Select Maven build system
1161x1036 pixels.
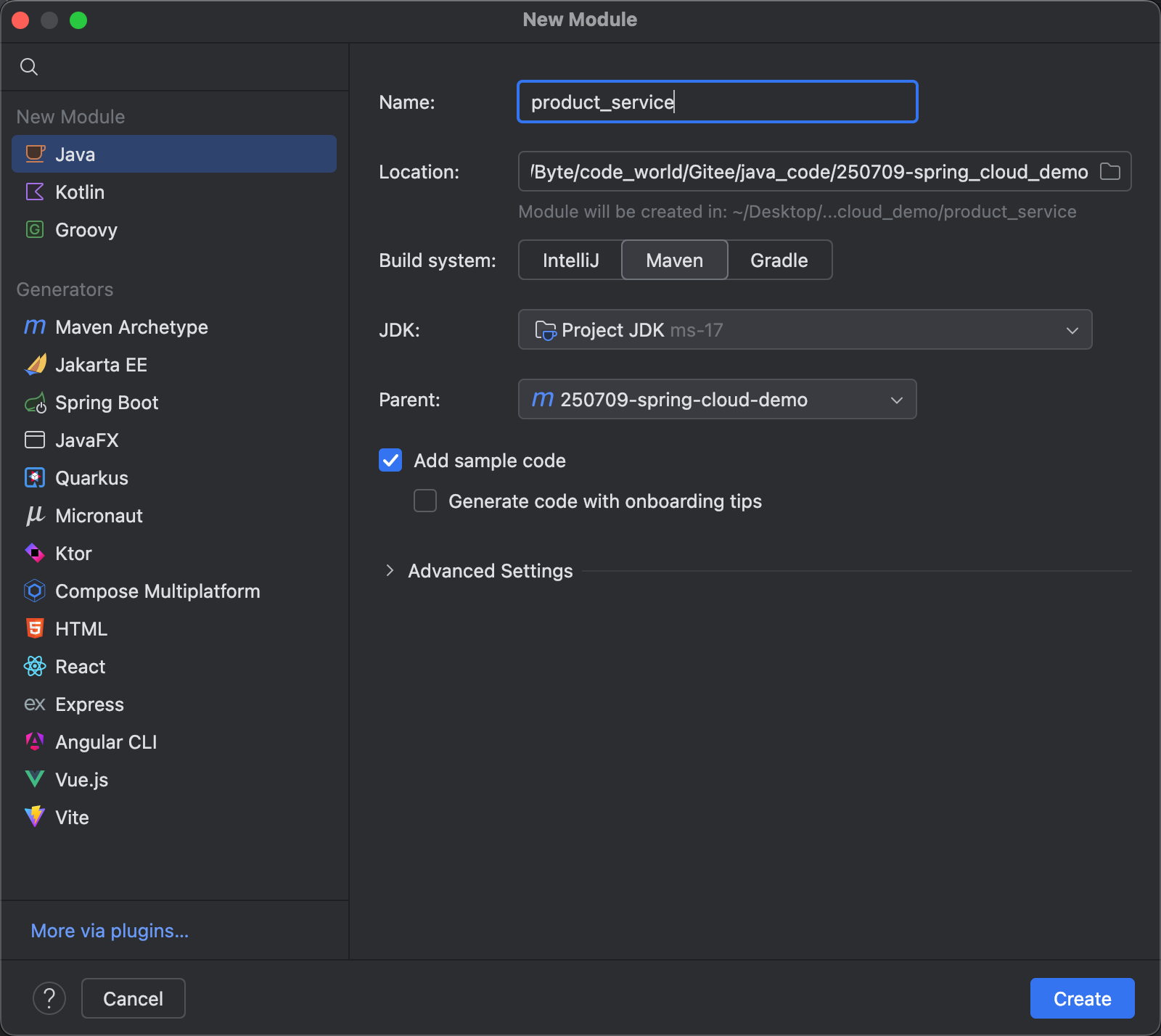point(675,260)
